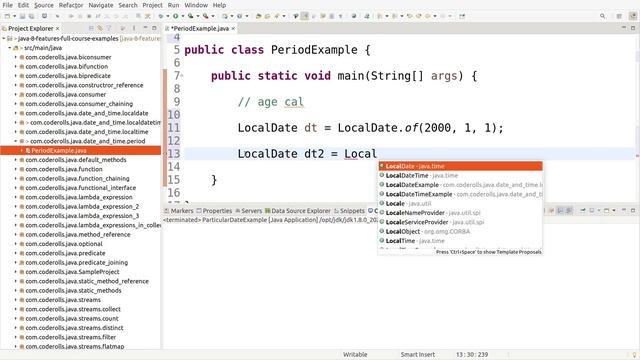Click the Open Perspective icon
Viewport: 640px width, 360px height.
pos(619,16)
